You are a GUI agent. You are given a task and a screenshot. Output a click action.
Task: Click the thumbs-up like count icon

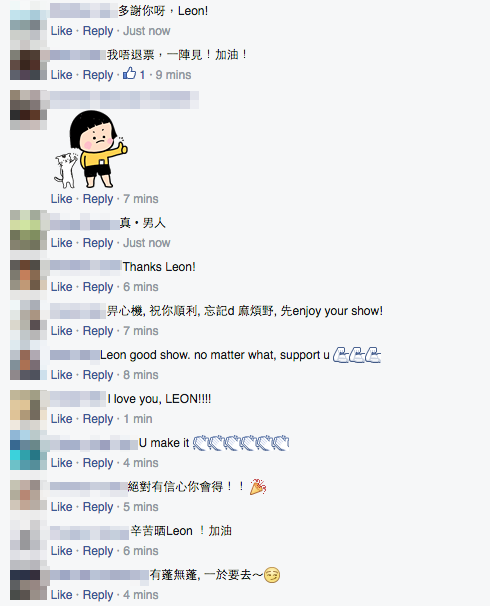point(130,73)
